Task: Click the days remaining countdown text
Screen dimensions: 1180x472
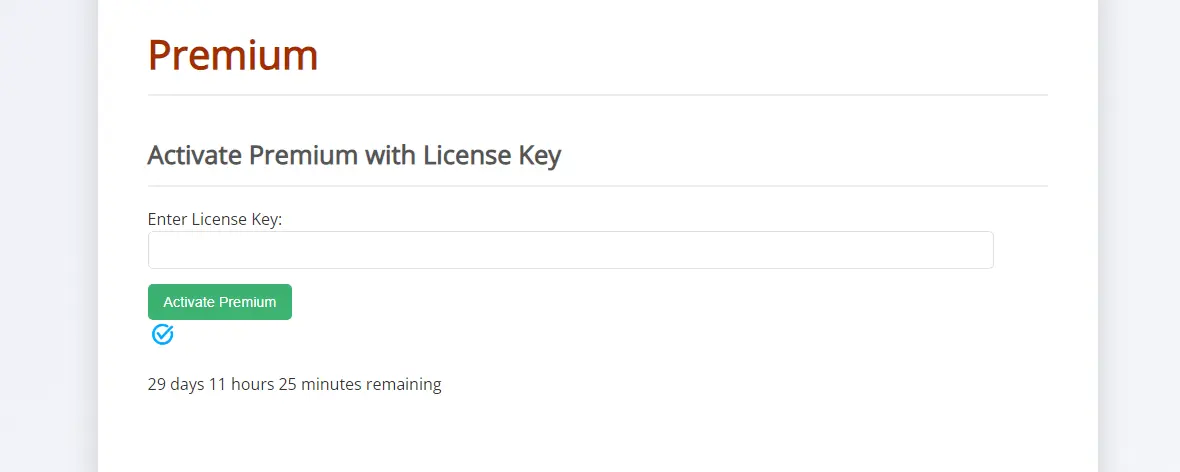Action: [x=294, y=384]
